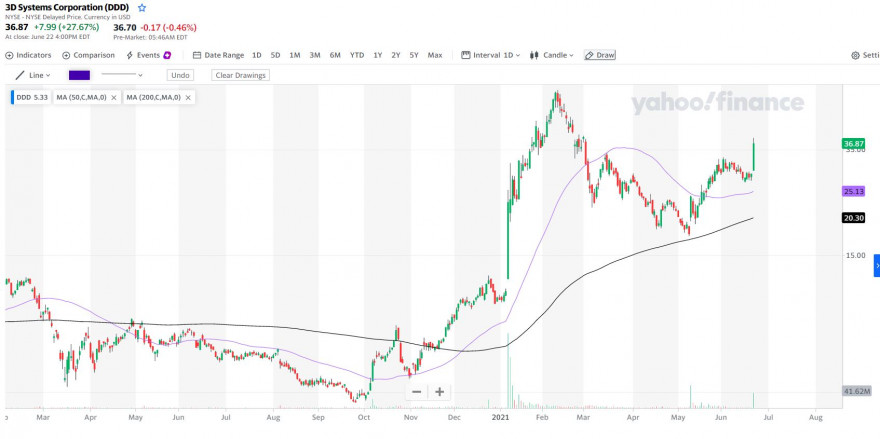Click the Undo button
Image resolution: width=880 pixels, height=439 pixels.
(x=180, y=75)
